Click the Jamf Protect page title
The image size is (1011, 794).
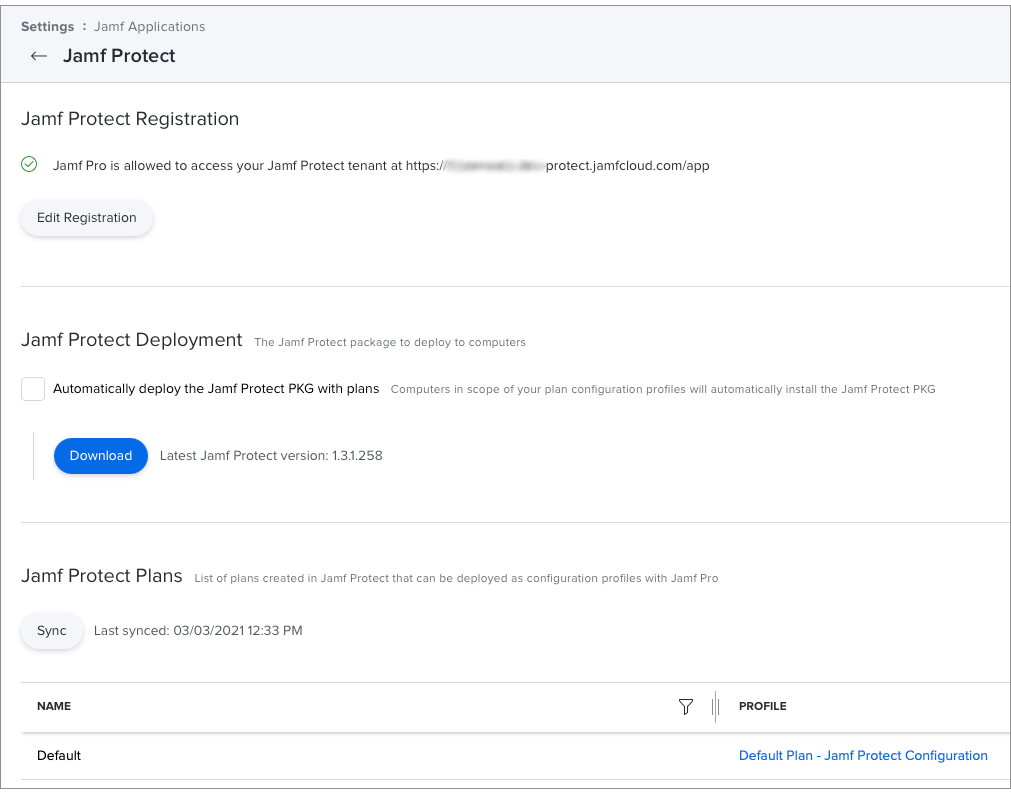[119, 56]
